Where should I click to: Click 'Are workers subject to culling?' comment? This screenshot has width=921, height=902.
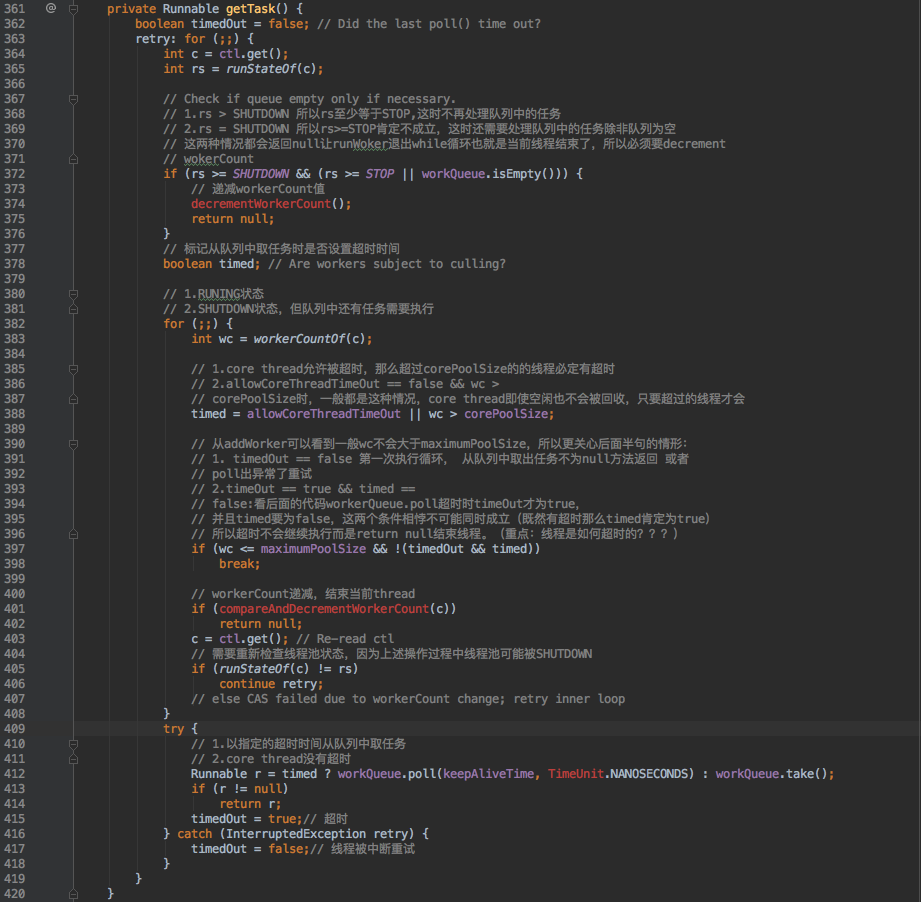[x=387, y=264]
